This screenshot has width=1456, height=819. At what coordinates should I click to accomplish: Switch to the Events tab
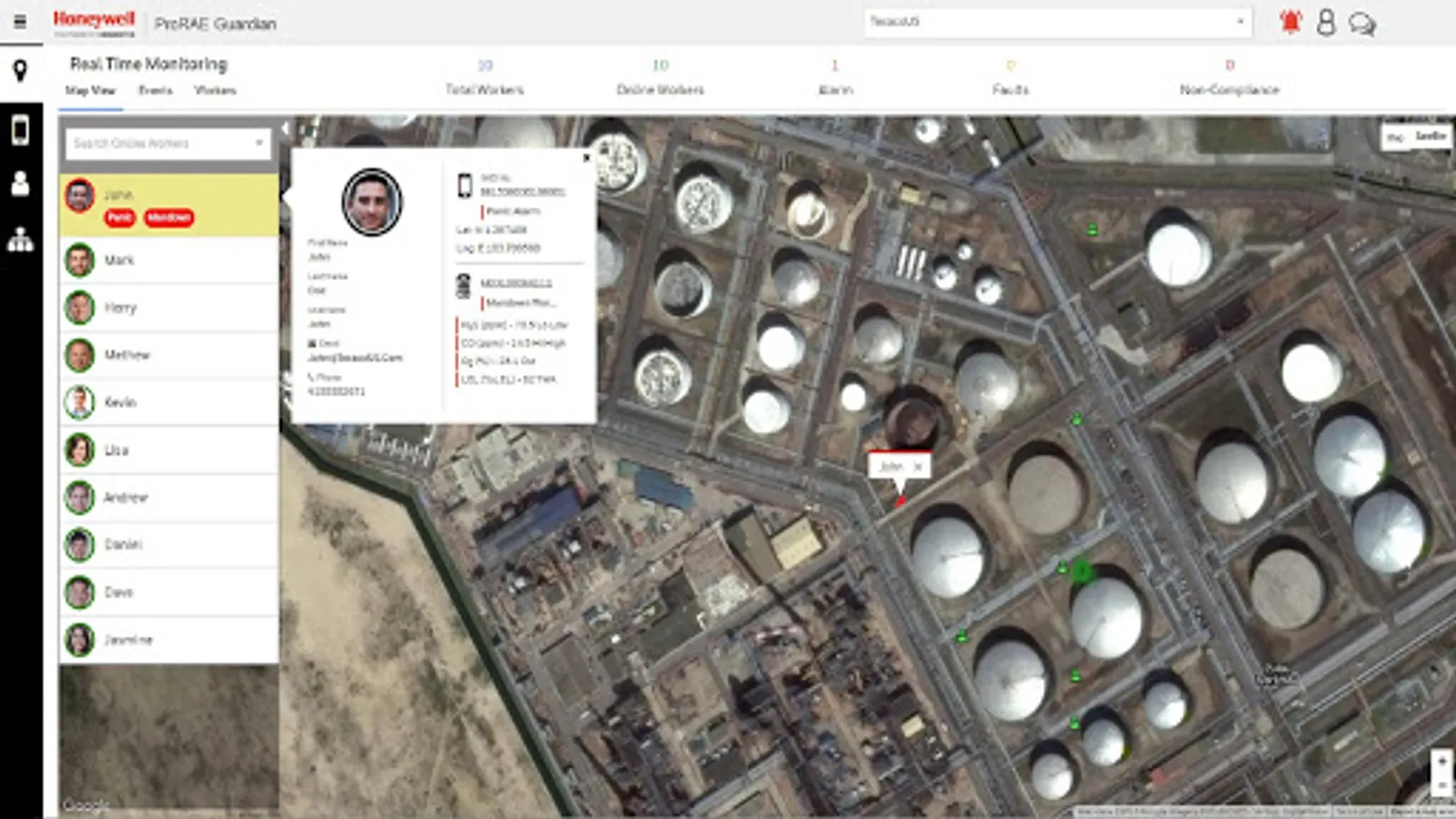[x=156, y=90]
